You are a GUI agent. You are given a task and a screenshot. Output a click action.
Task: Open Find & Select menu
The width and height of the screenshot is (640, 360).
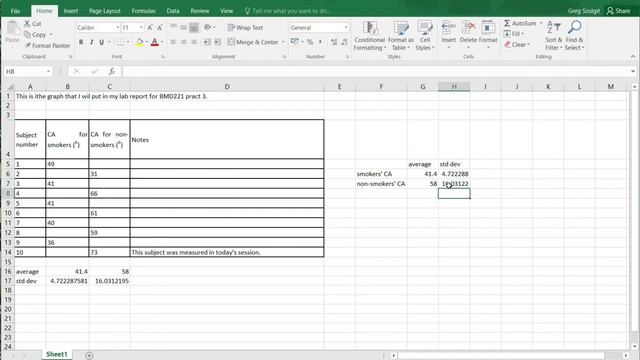coord(574,36)
